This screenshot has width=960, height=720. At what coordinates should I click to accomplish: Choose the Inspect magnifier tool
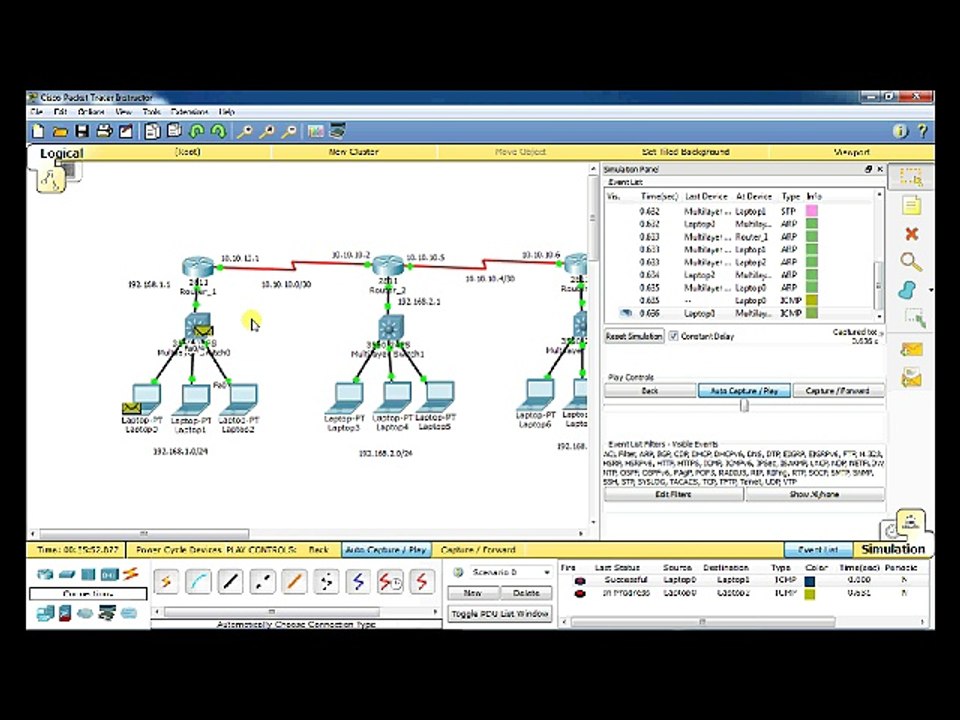coord(911,262)
